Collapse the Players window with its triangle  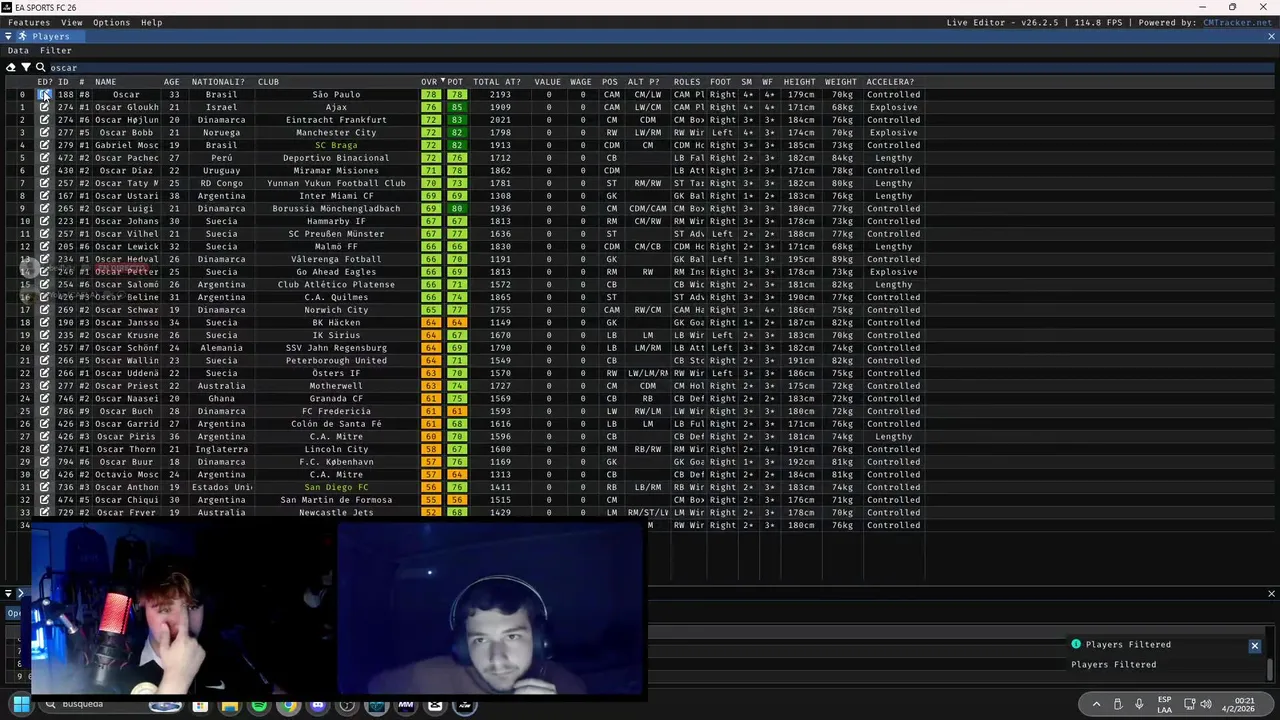click(8, 36)
